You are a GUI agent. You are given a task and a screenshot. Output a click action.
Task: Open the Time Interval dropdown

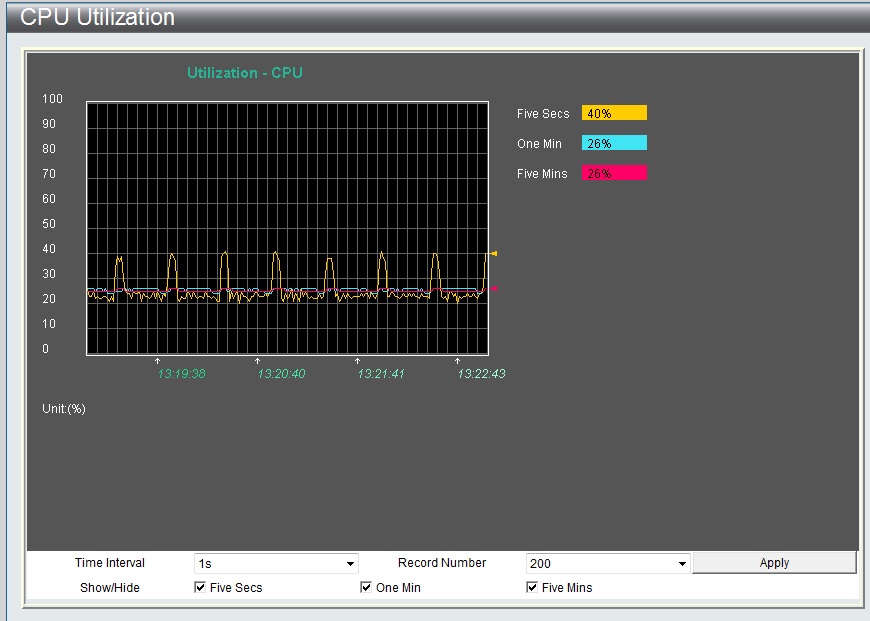pyautogui.click(x=276, y=564)
